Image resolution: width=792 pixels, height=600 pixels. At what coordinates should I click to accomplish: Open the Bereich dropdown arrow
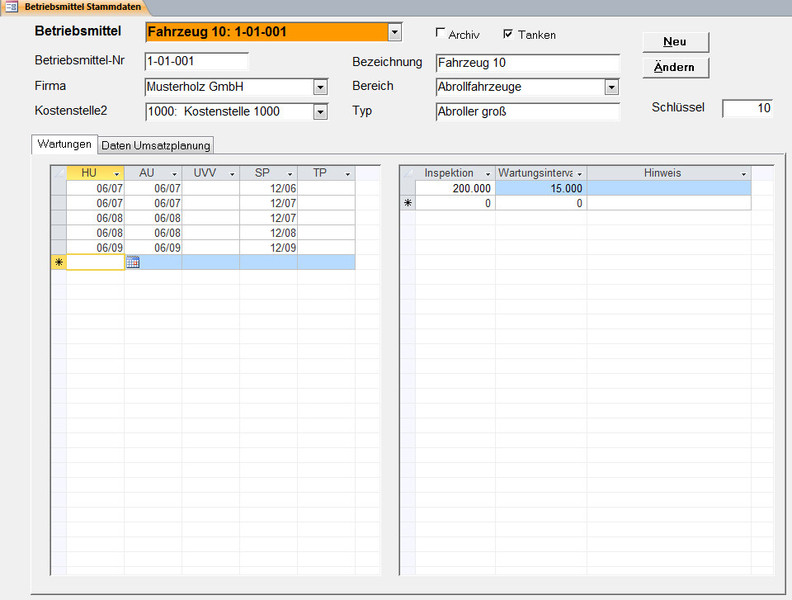tap(611, 87)
